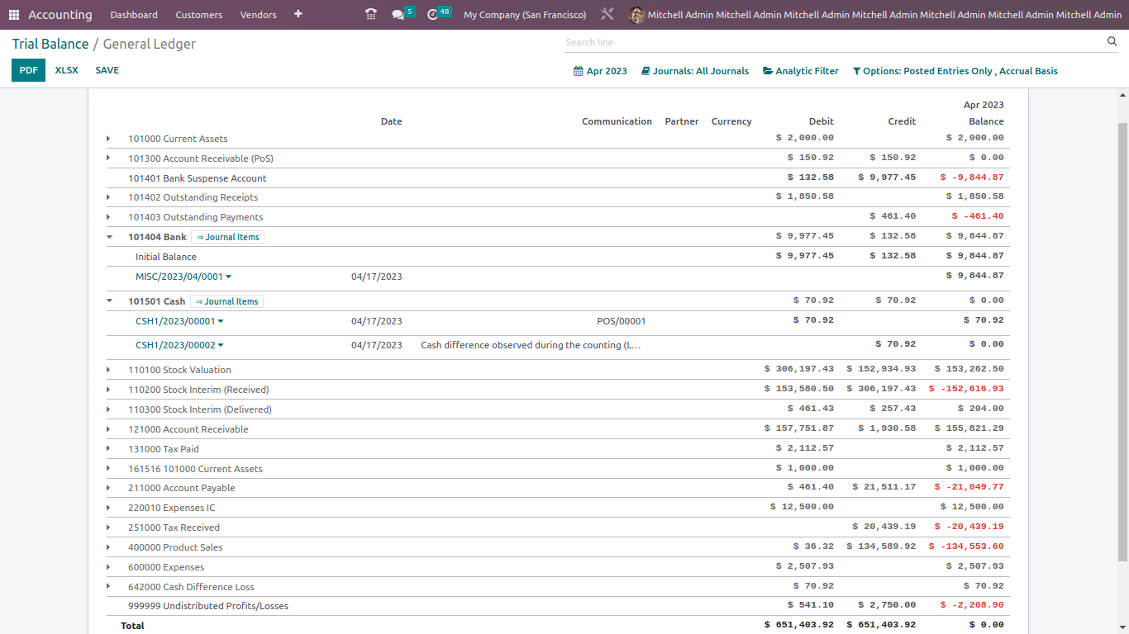Click the vertical scrollbar thumb

[x=1123, y=342]
